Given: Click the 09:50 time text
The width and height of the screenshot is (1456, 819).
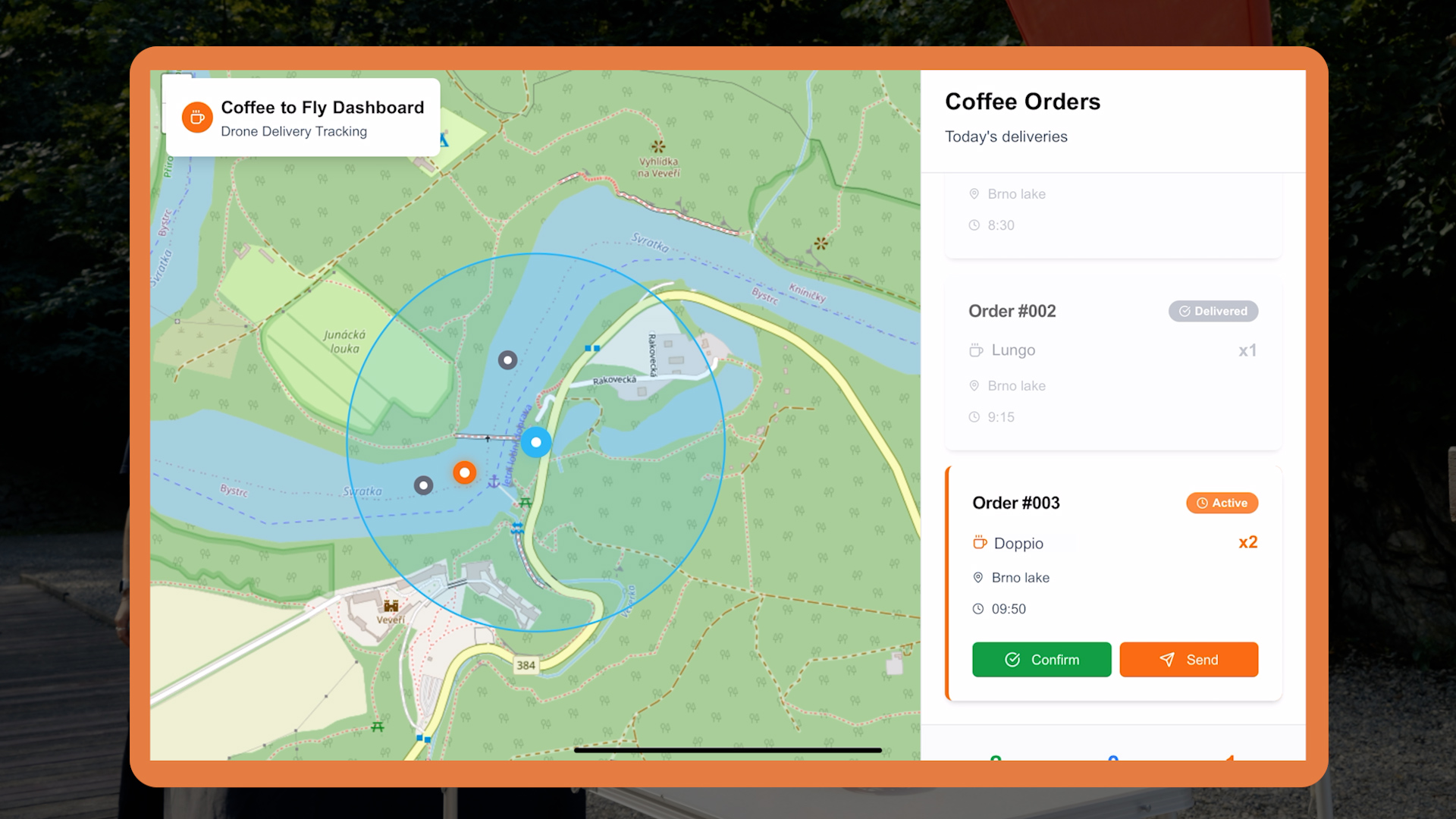Looking at the screenshot, I should click(x=1009, y=609).
